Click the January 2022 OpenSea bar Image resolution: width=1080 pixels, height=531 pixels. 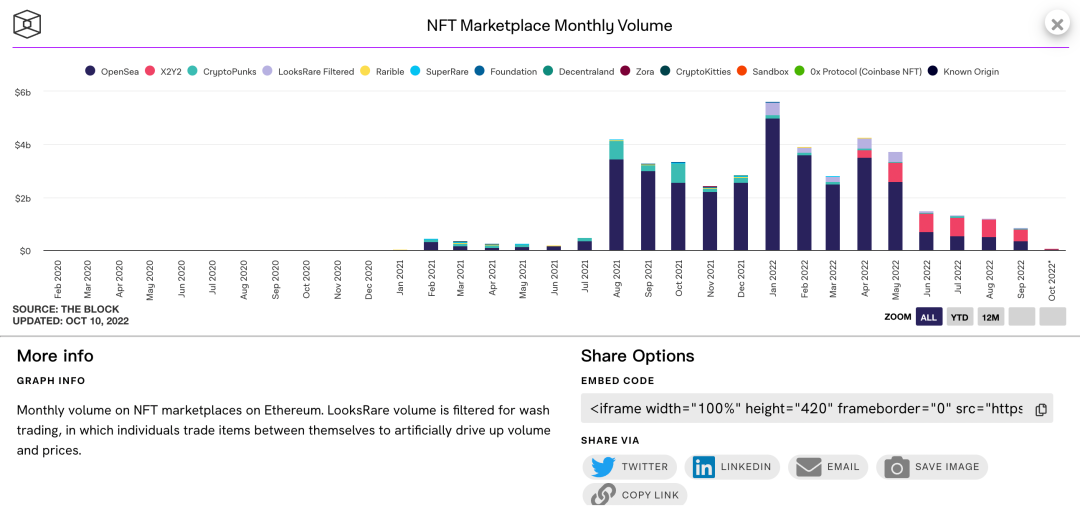point(773,185)
